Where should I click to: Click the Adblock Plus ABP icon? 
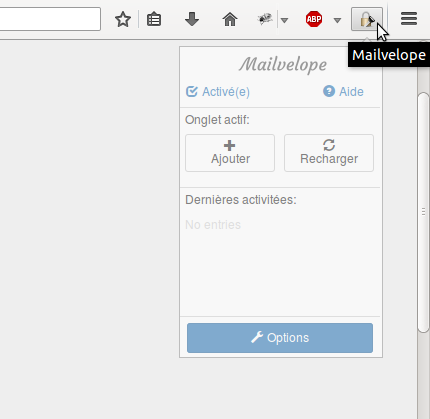point(314,19)
